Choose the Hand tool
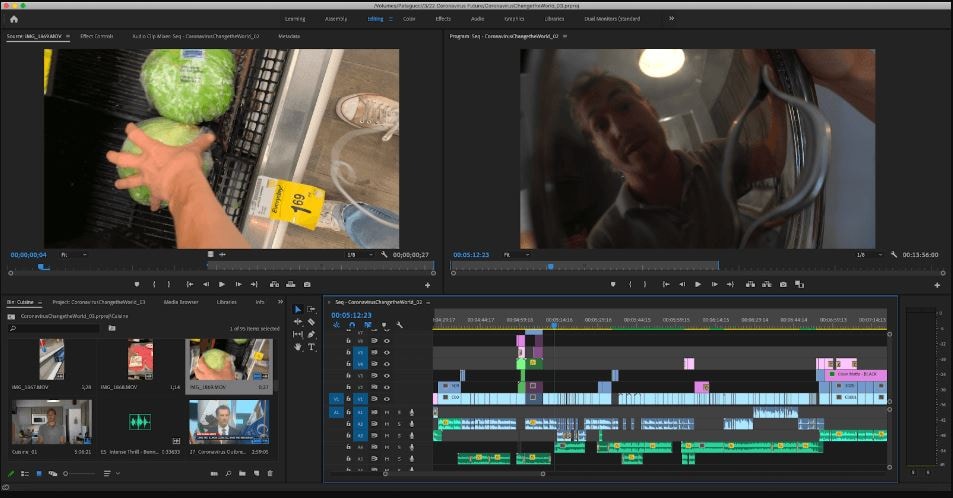The height and width of the screenshot is (498, 953). point(298,346)
